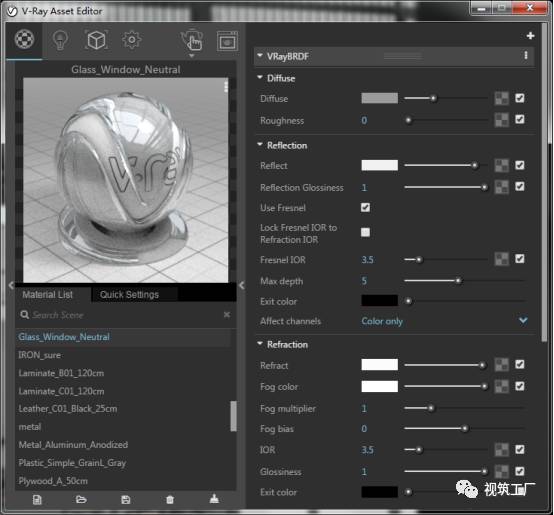Open render options arrow below teapot
Screen dimensions: 554x515
pyautogui.click(x=191, y=56)
